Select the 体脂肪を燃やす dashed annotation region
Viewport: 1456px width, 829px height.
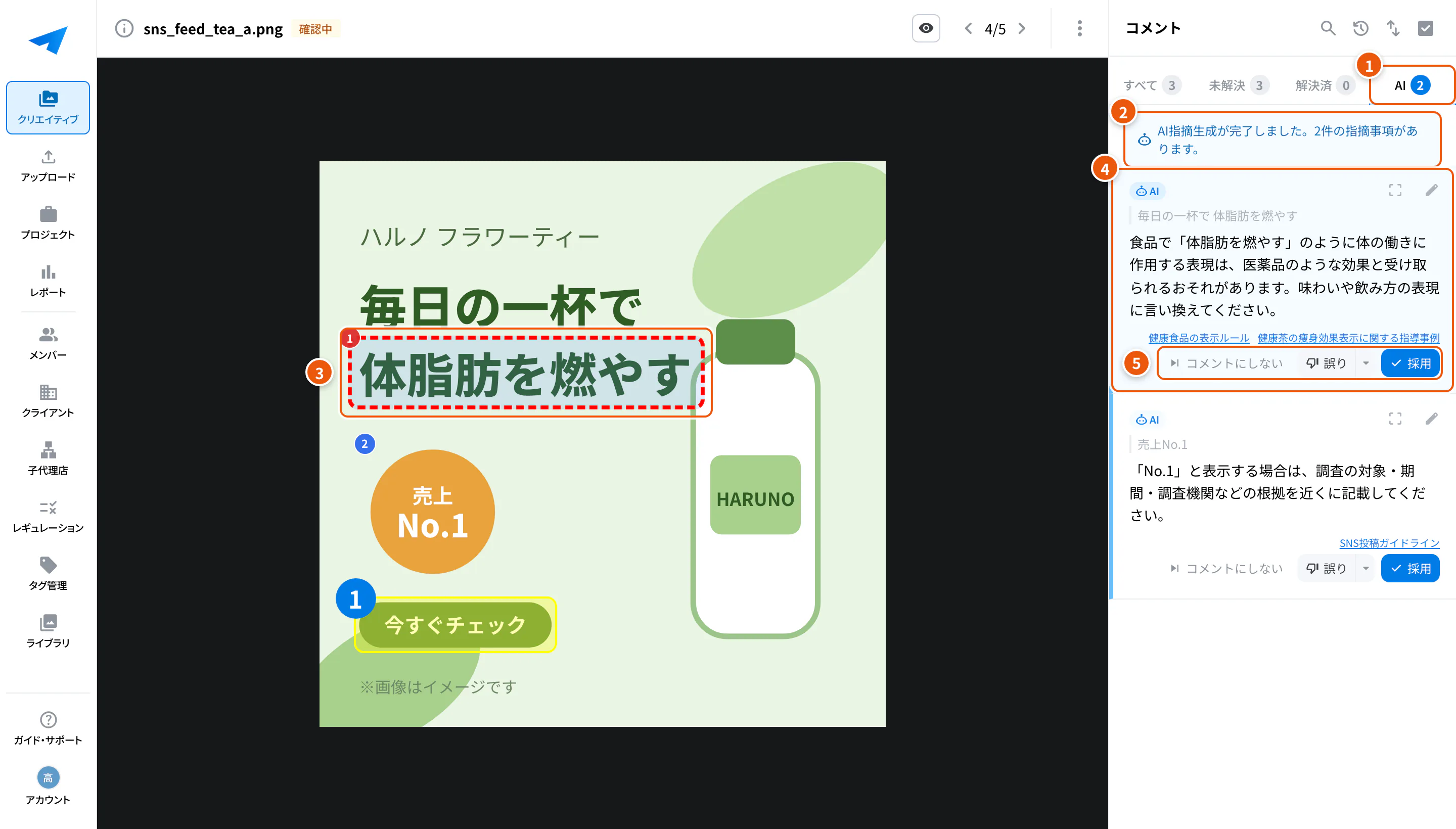click(x=526, y=373)
